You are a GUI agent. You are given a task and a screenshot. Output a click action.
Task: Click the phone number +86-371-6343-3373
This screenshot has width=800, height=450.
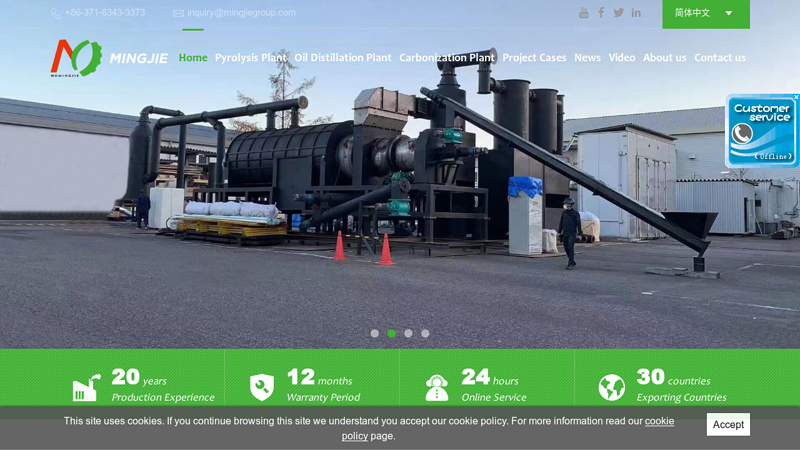pos(105,13)
